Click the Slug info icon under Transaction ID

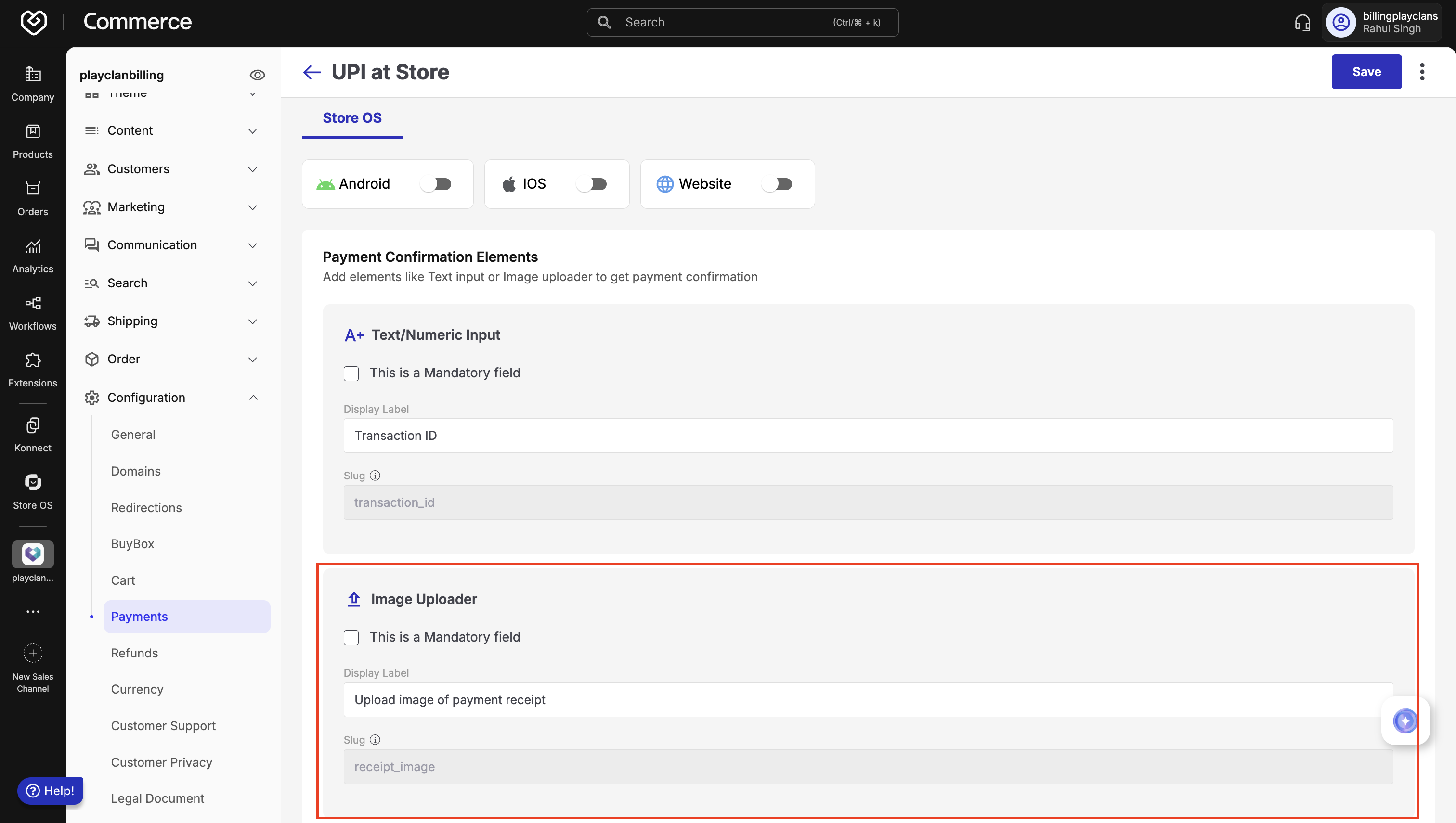point(375,476)
